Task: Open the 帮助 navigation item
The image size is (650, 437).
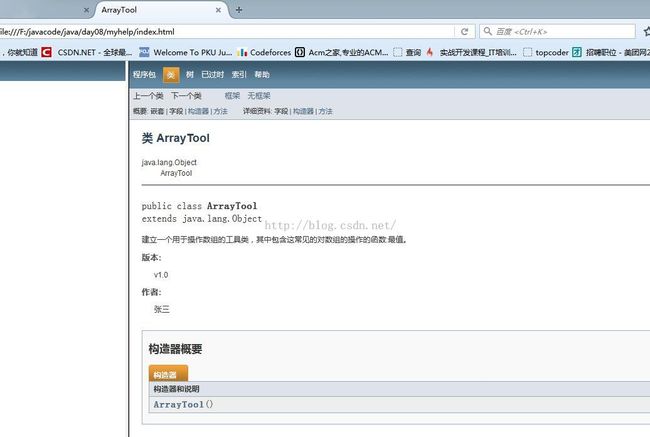Action: pyautogui.click(x=262, y=74)
